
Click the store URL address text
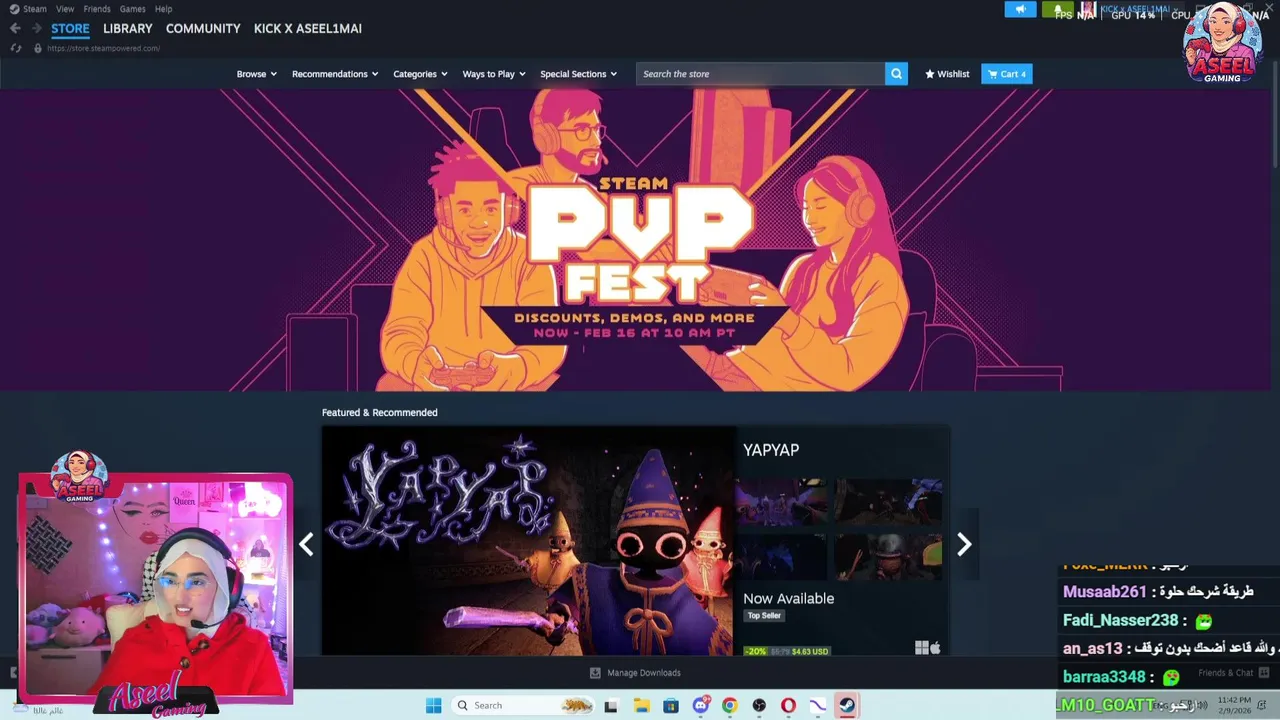[x=103, y=48]
